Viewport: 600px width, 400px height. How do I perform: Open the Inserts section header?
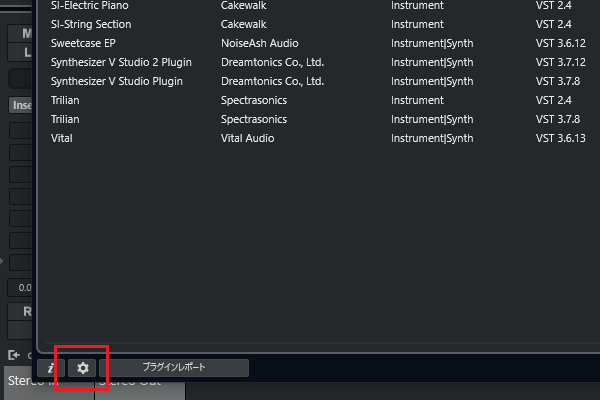20,105
